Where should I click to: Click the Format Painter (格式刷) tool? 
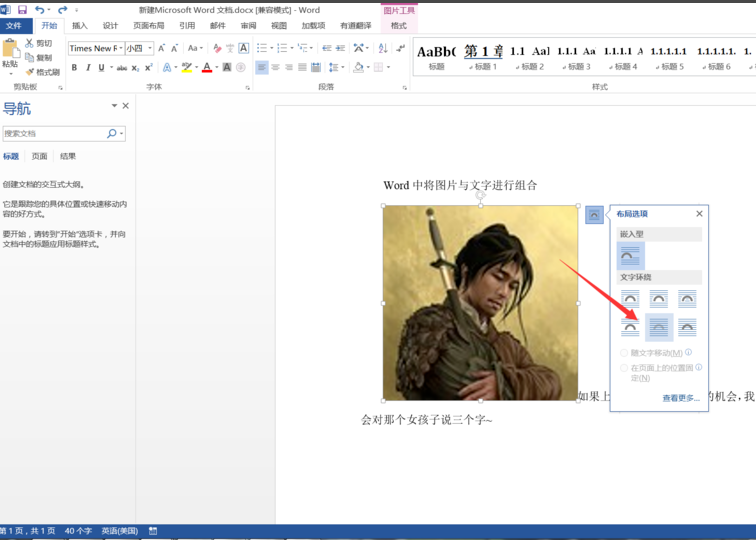(42, 72)
